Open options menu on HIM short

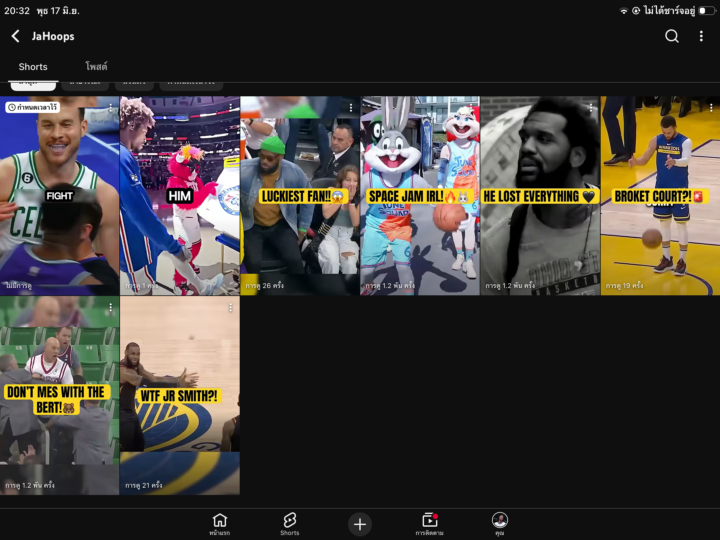[231, 107]
